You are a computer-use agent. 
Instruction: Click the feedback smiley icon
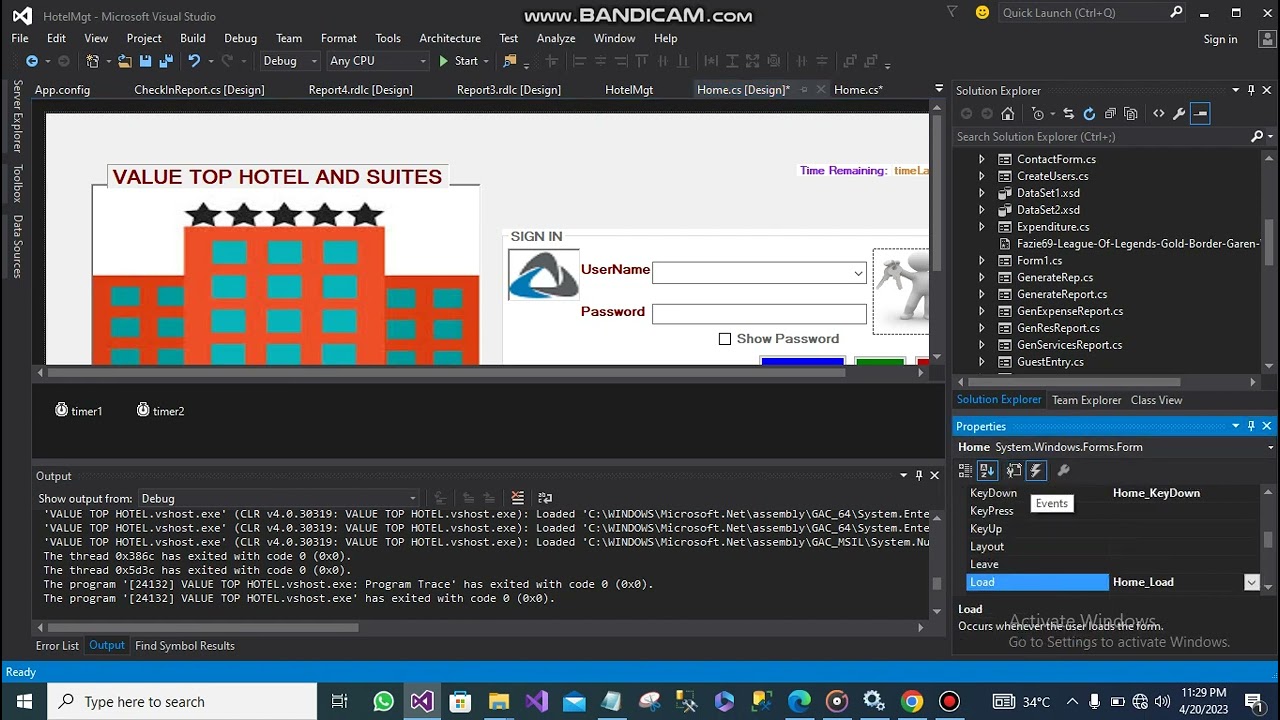tap(982, 13)
